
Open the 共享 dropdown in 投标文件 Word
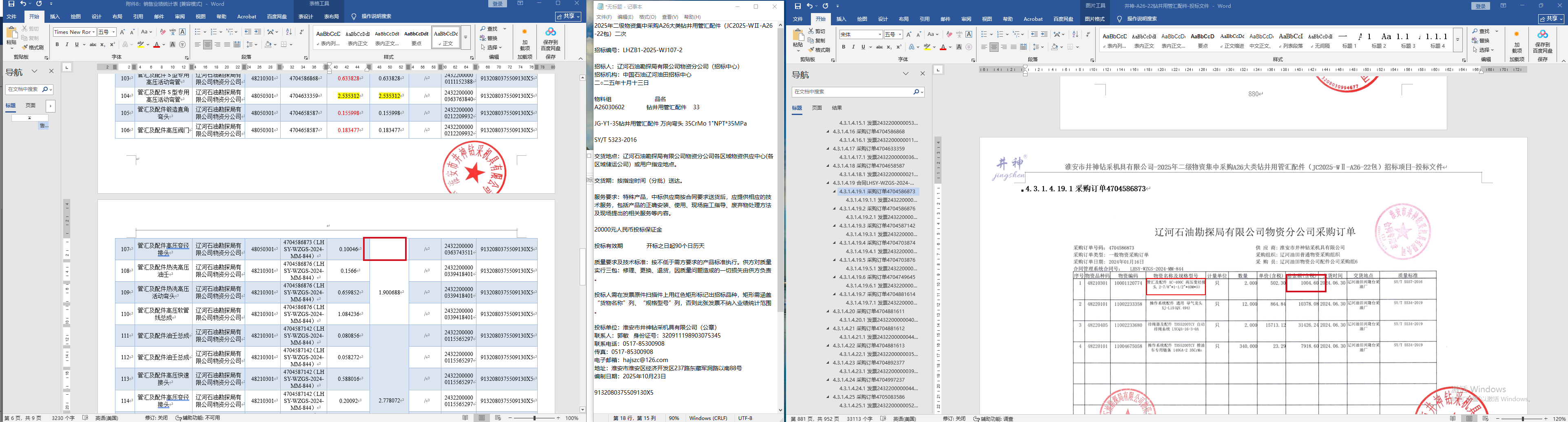pyautogui.click(x=1551, y=19)
